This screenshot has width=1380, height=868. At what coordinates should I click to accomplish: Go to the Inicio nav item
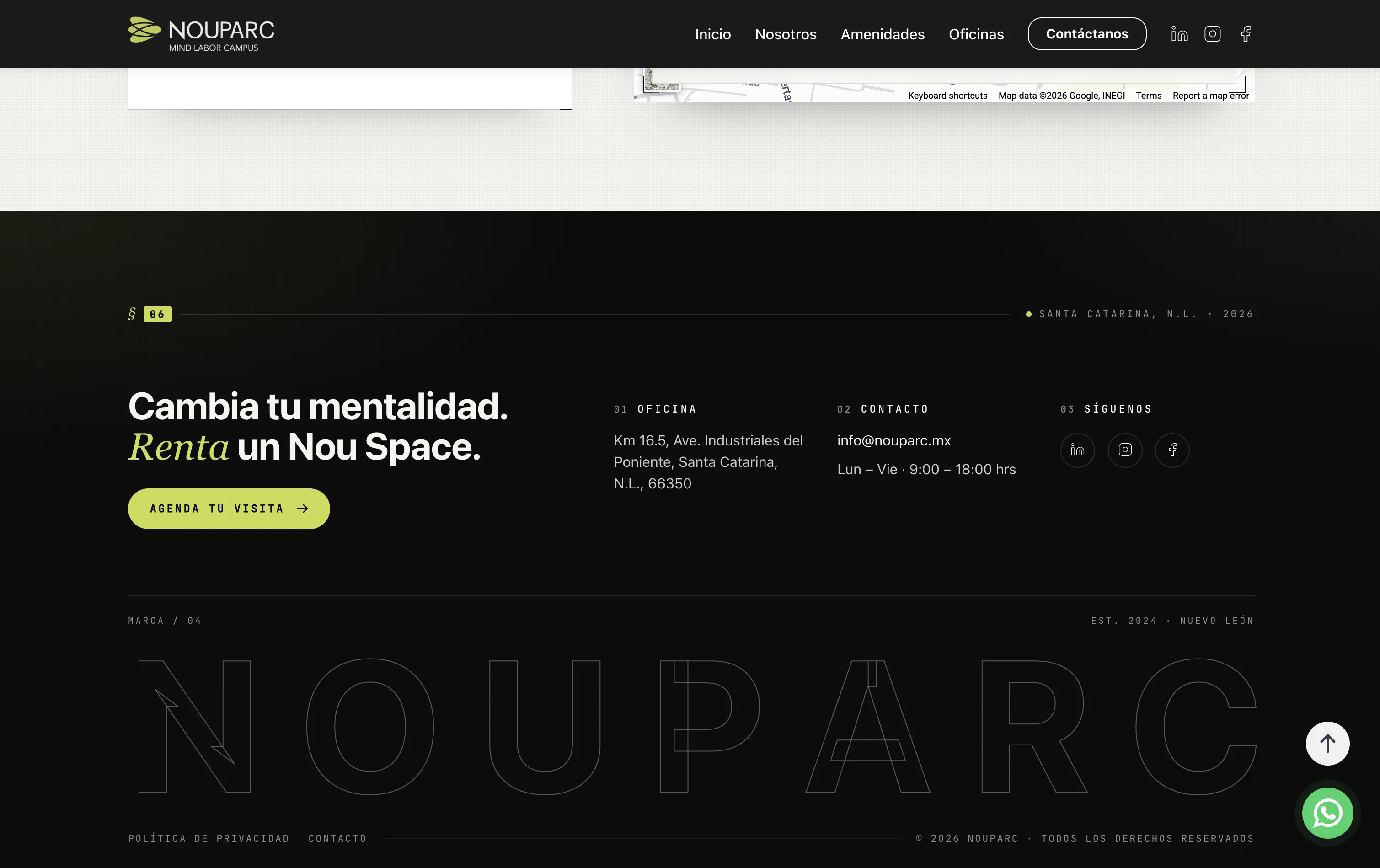(713, 34)
